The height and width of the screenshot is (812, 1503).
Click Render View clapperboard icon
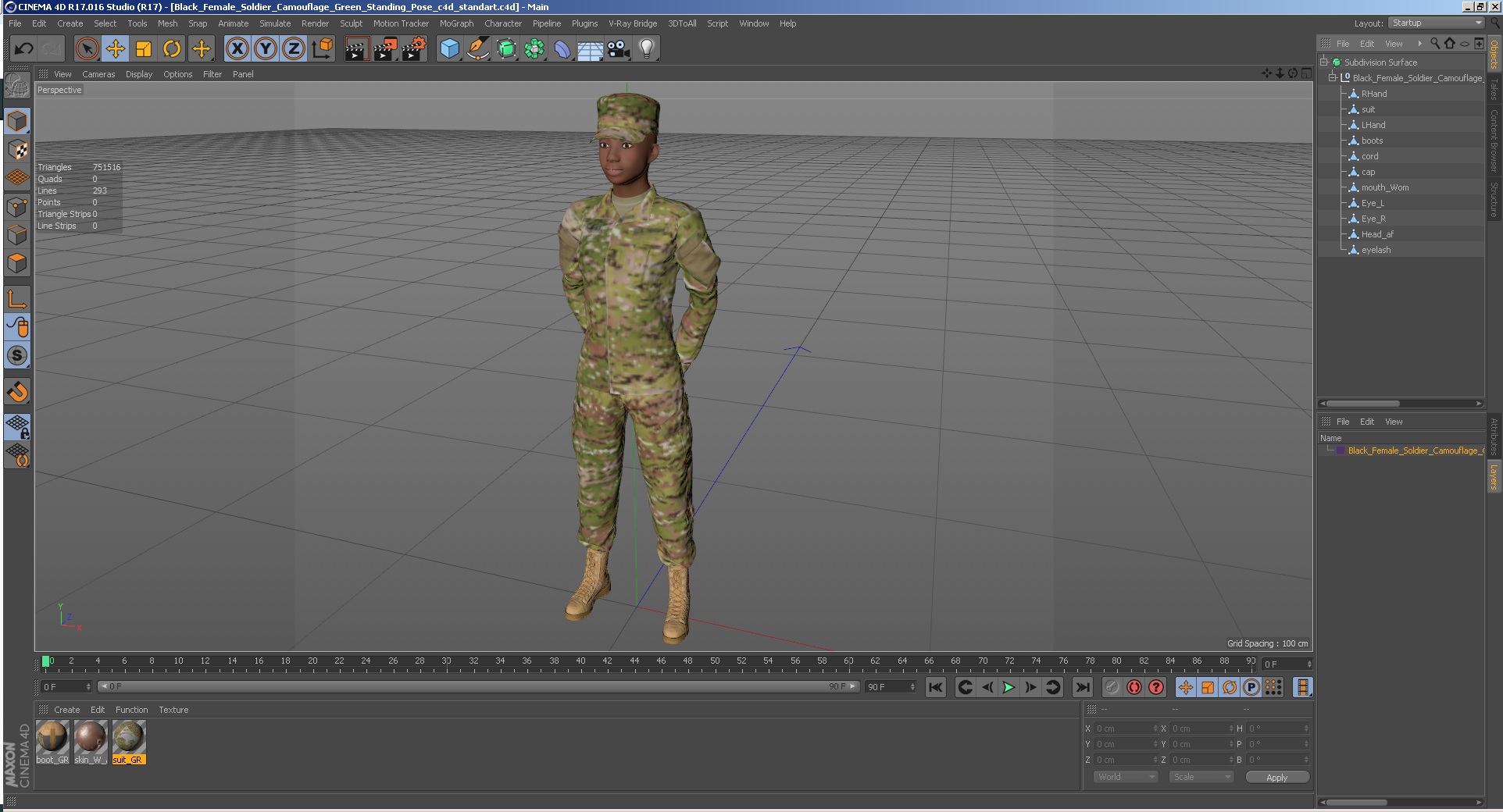[356, 49]
